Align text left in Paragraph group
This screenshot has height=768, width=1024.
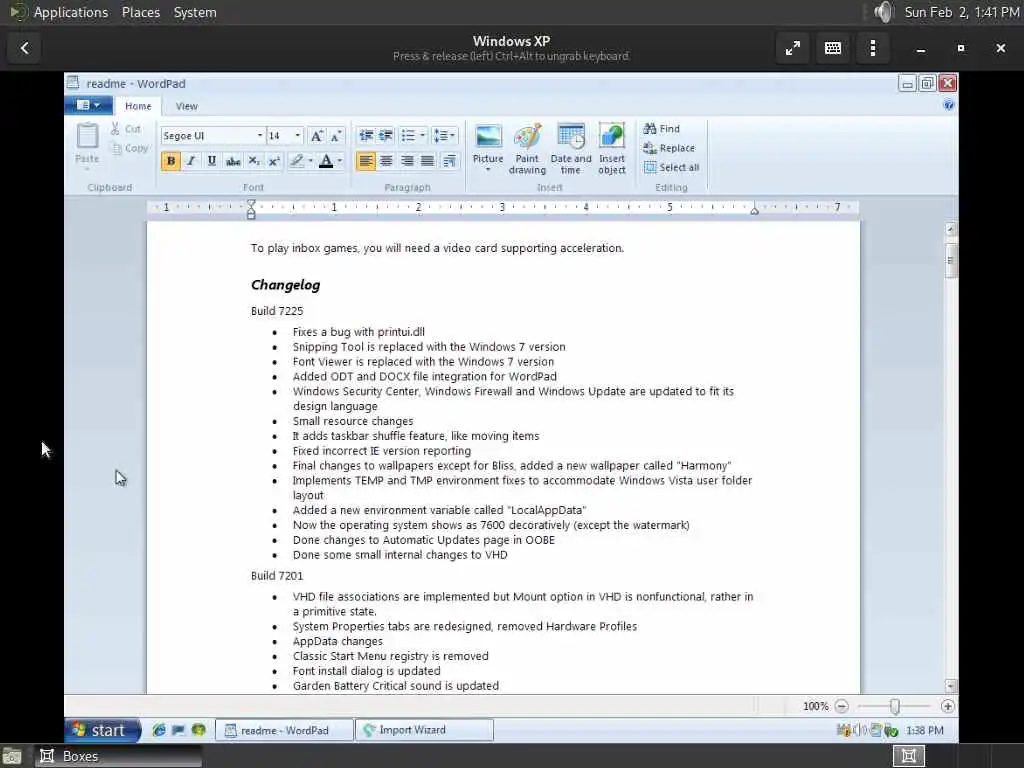click(x=366, y=161)
